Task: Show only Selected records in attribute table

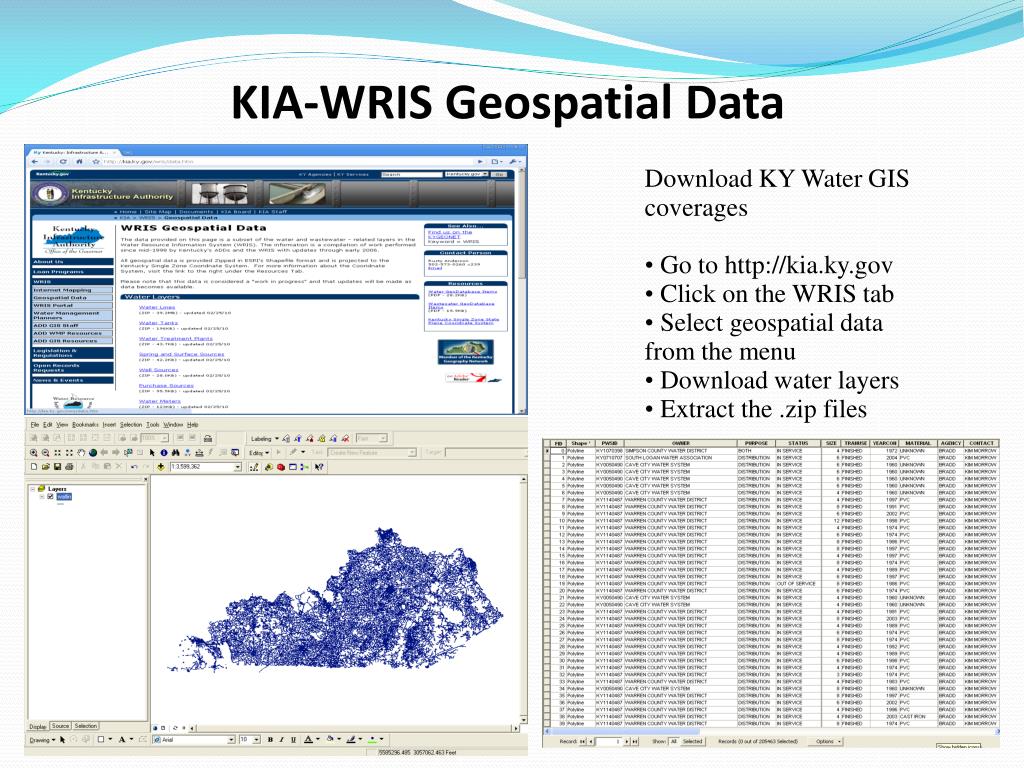Action: click(692, 741)
